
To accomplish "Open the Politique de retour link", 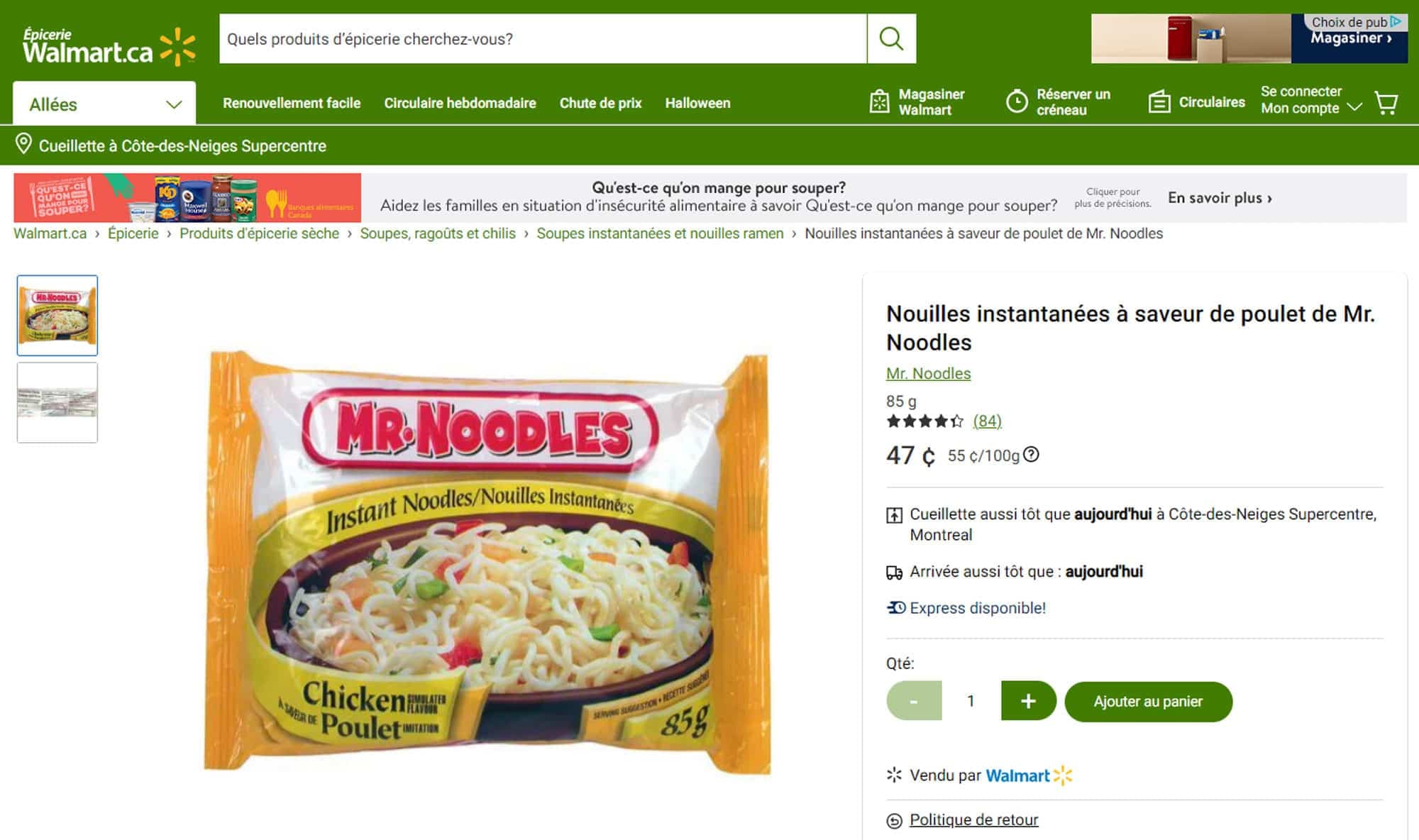I will pyautogui.click(x=973, y=820).
